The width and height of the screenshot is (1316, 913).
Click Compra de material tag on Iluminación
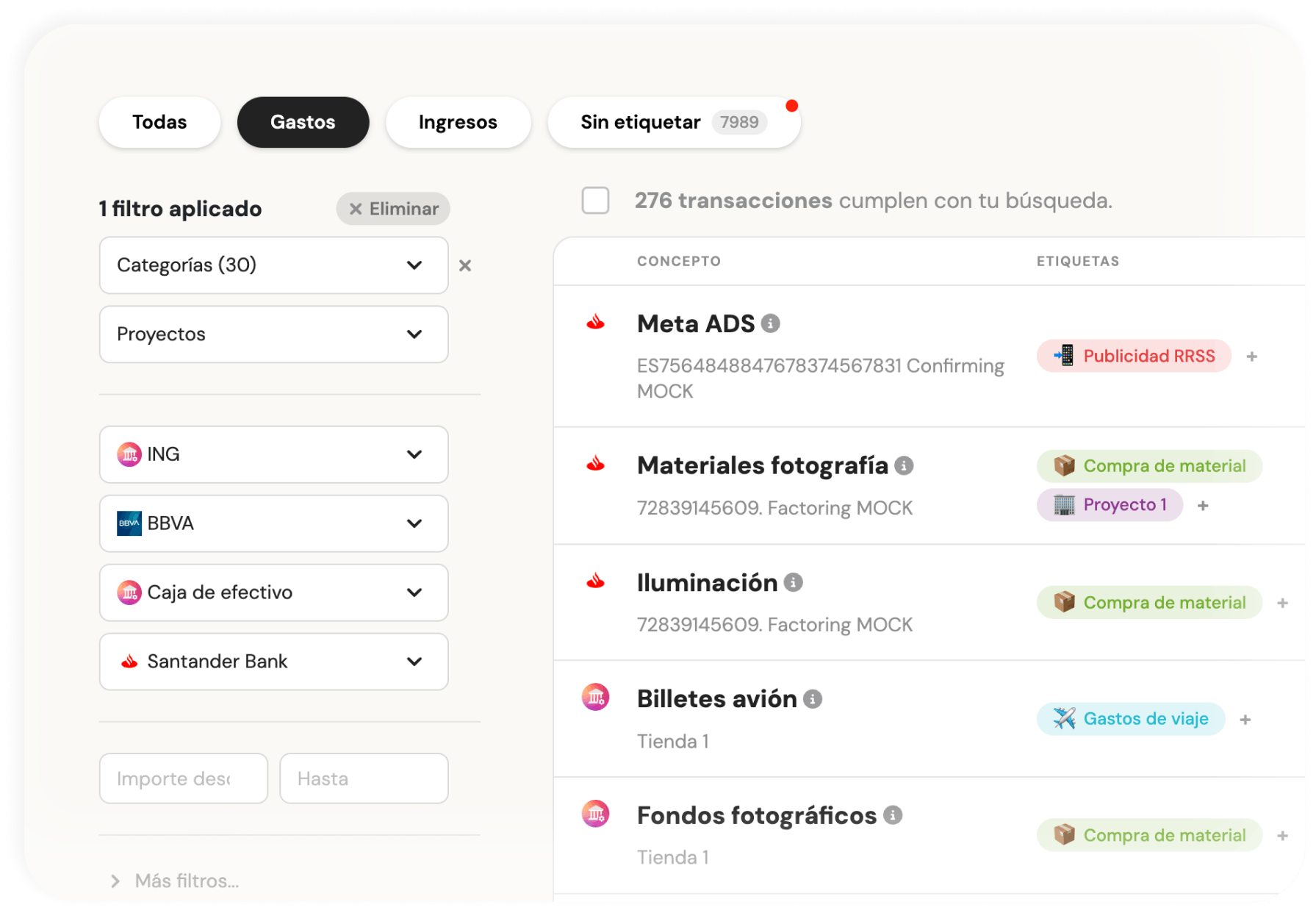[1149, 603]
